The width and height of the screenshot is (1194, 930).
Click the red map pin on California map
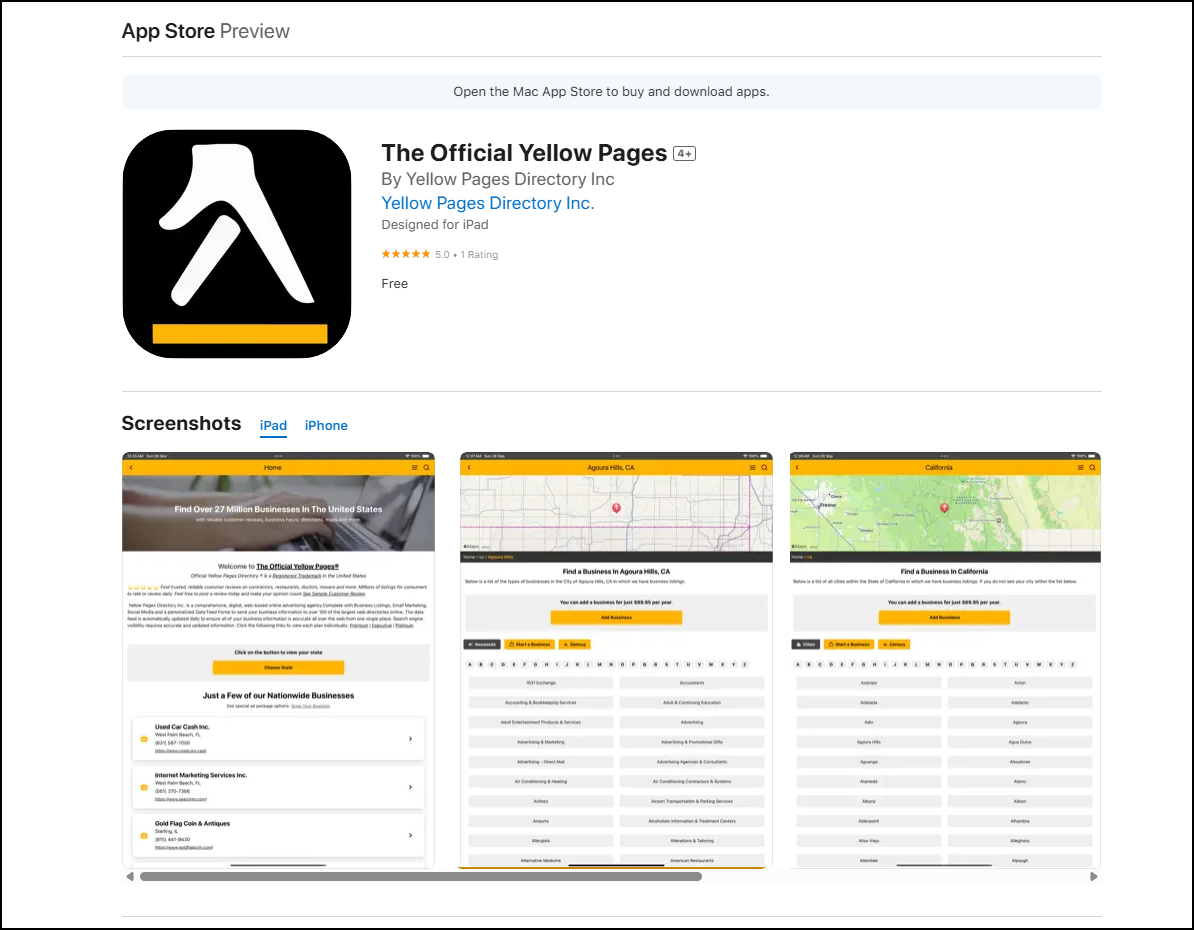pyautogui.click(x=944, y=508)
